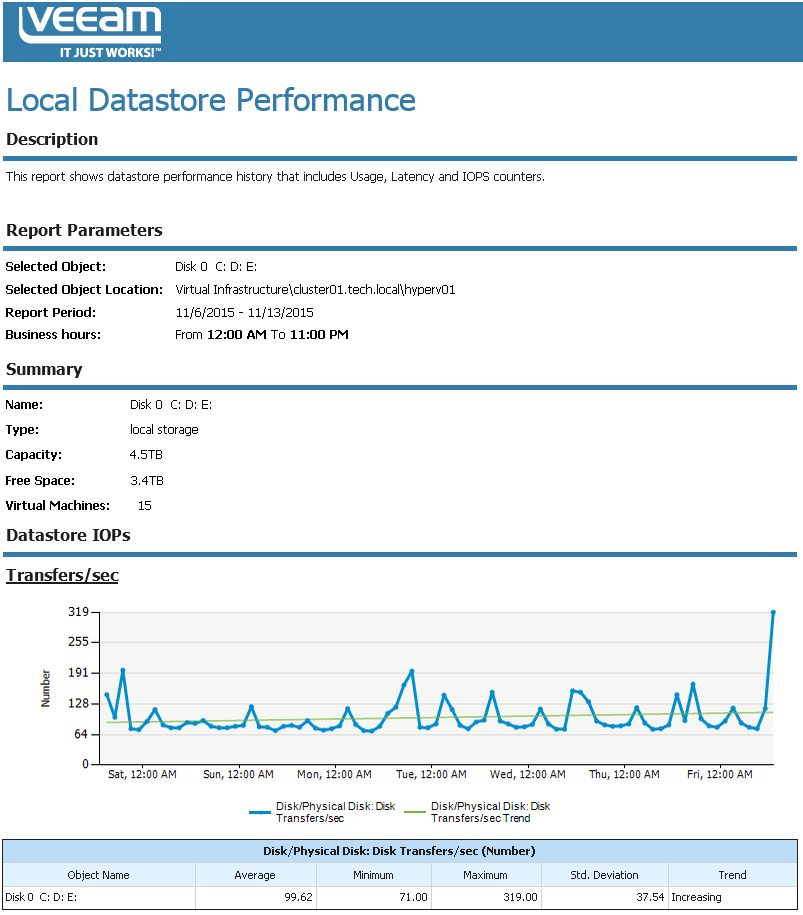Click the 'Std. Deviation' column header
The image size is (803, 915).
pyautogui.click(x=605, y=875)
